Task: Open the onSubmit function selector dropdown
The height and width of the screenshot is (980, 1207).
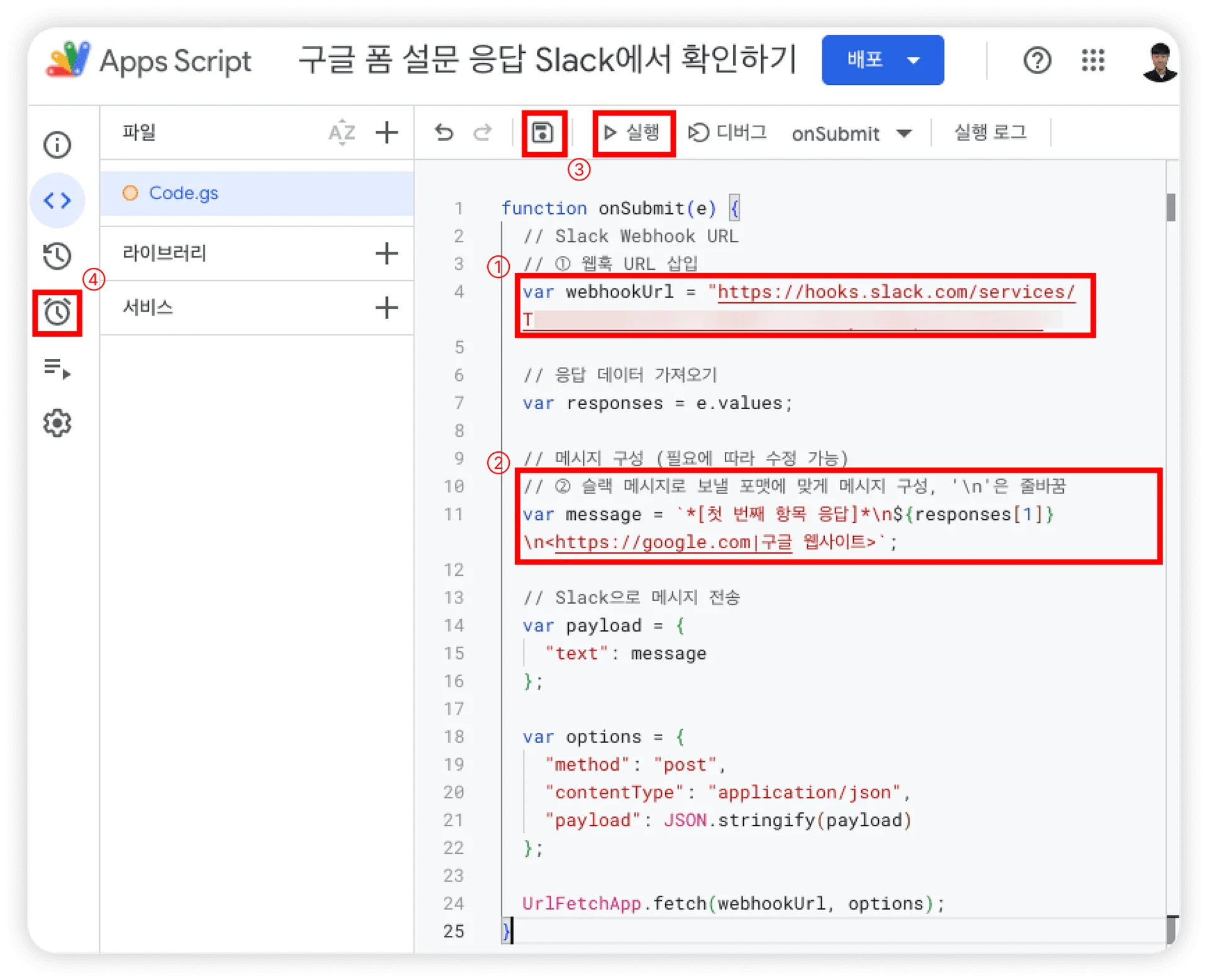Action: (851, 133)
